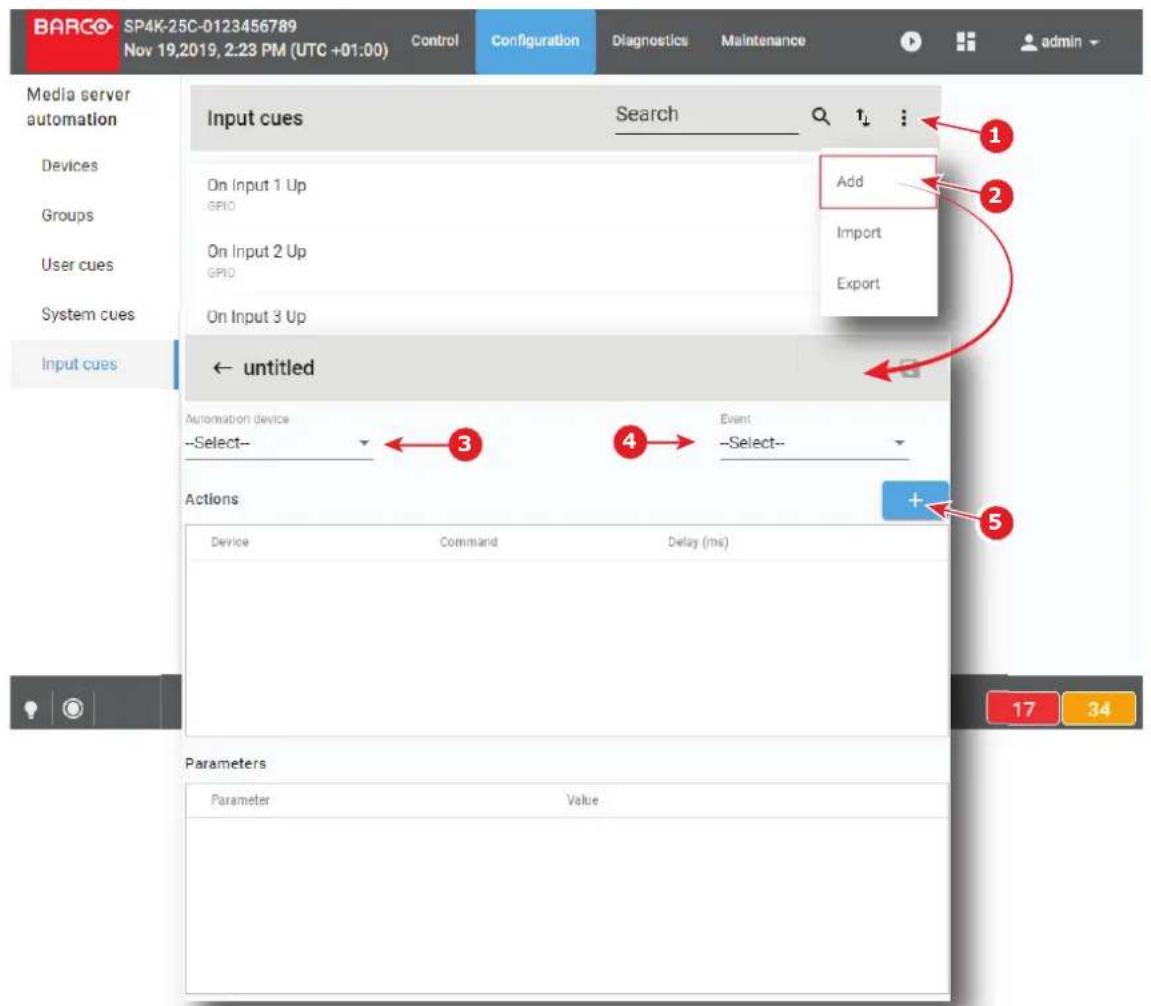Click the orange 34 warnings badge
The width and height of the screenshot is (1151, 1006).
pyautogui.click(x=1099, y=709)
